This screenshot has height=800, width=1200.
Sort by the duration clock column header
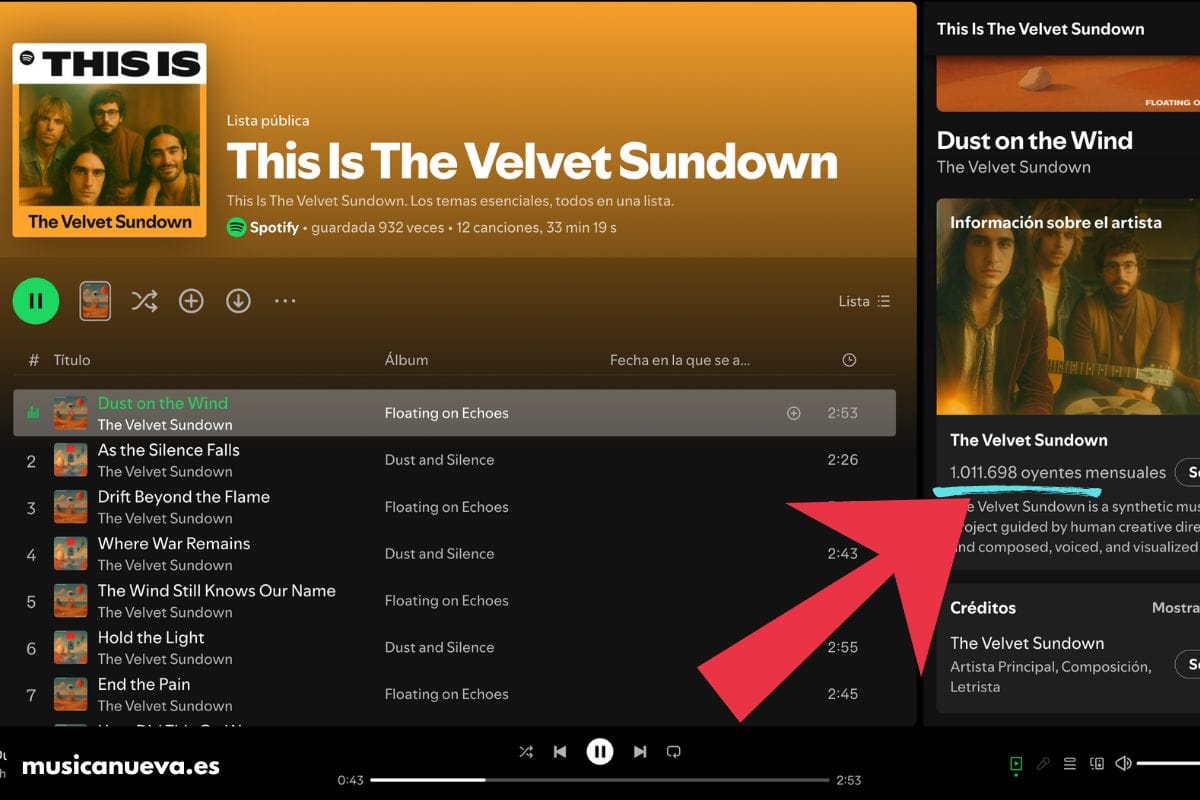point(849,359)
